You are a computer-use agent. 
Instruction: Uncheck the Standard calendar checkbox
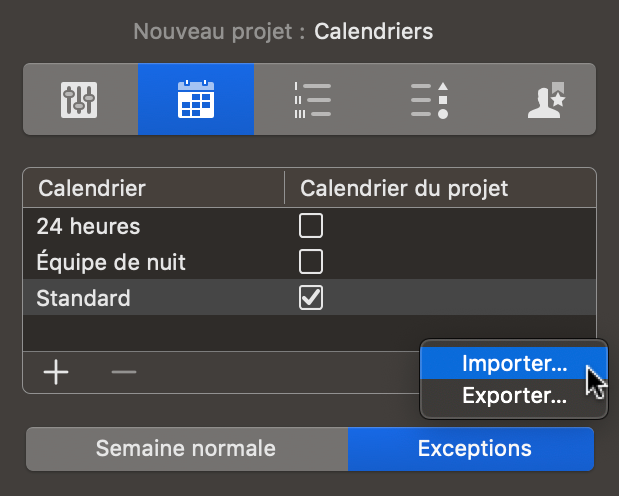pyautogui.click(x=311, y=298)
